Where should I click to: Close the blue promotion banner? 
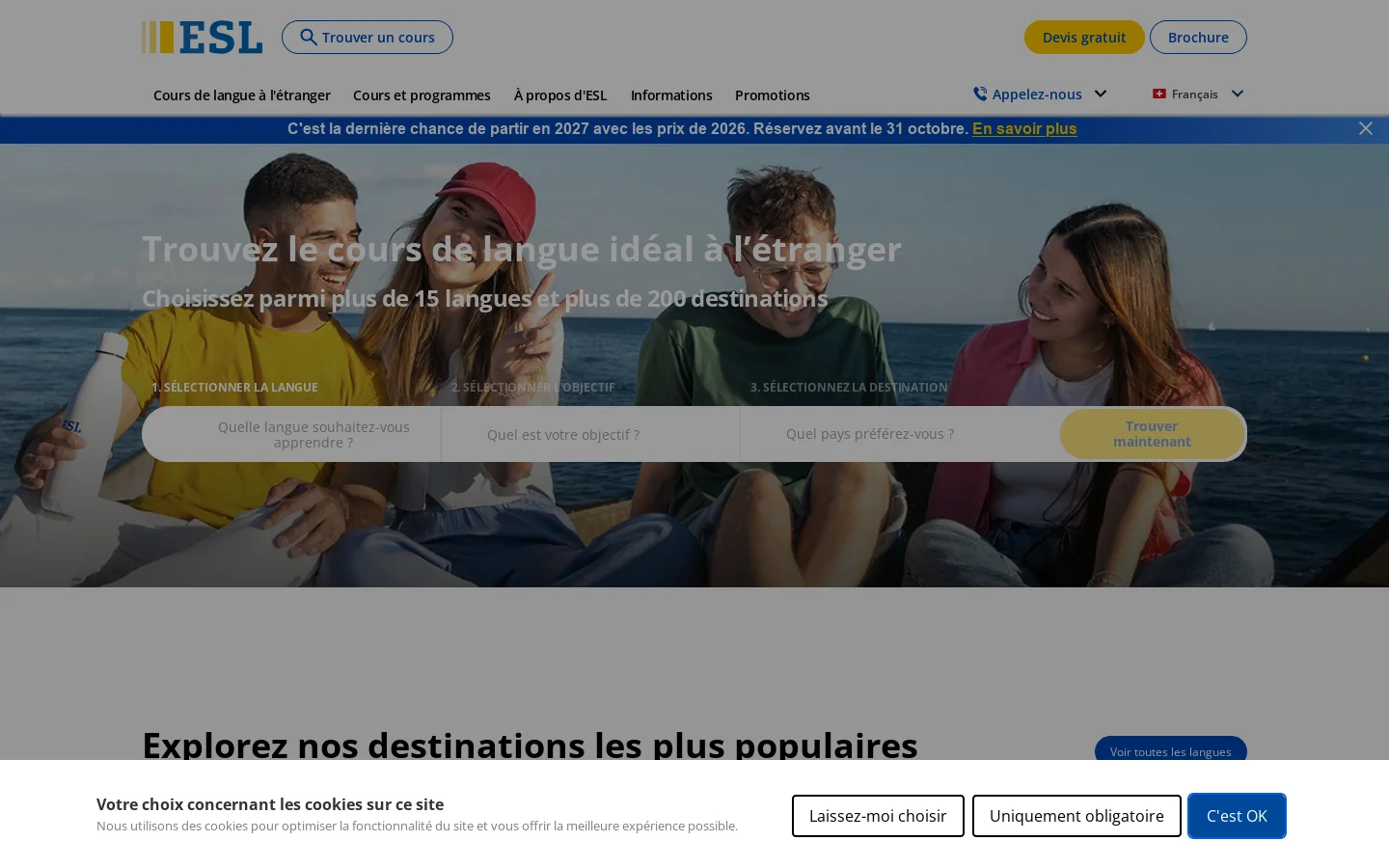(x=1365, y=128)
